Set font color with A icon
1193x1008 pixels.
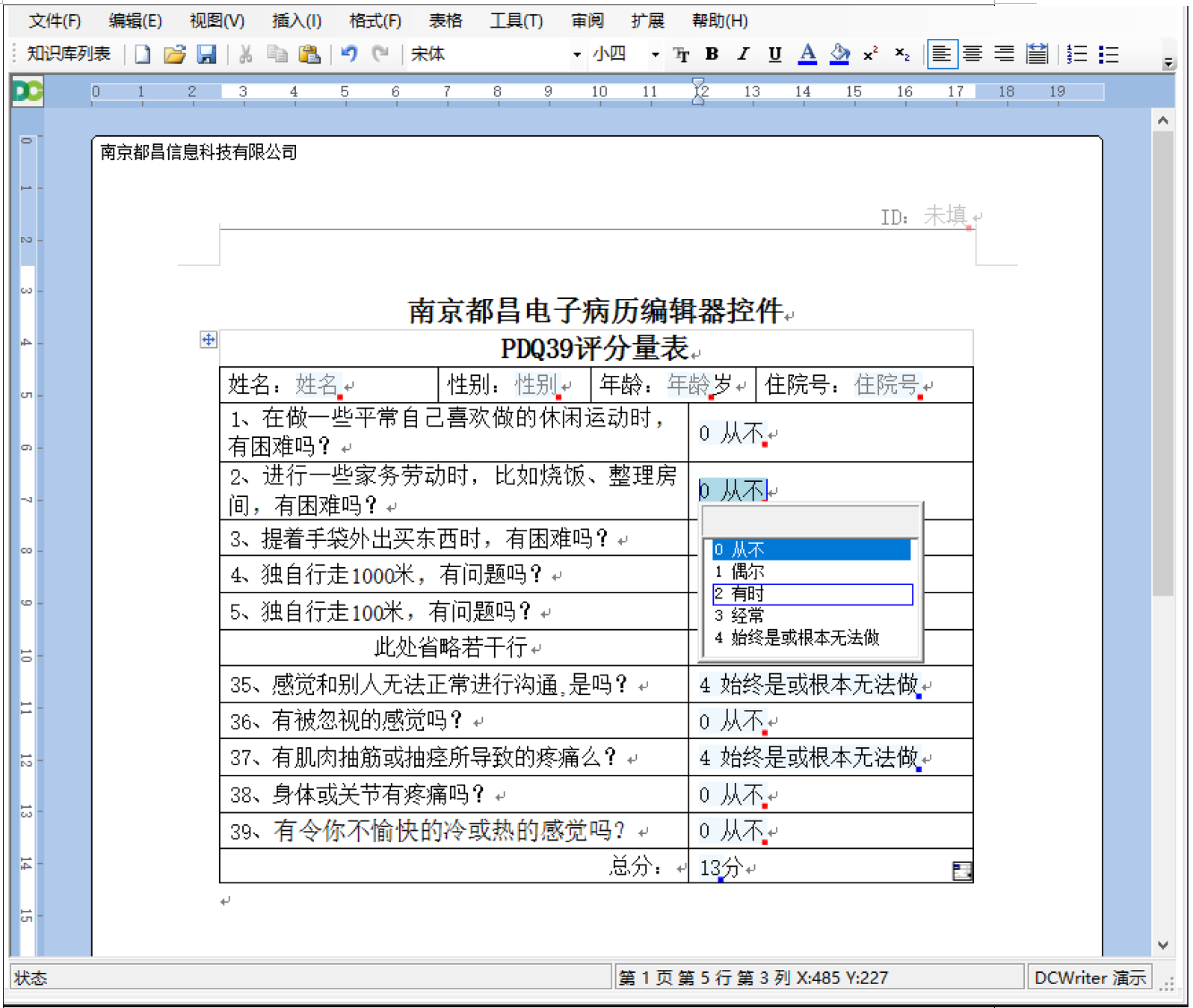(807, 55)
